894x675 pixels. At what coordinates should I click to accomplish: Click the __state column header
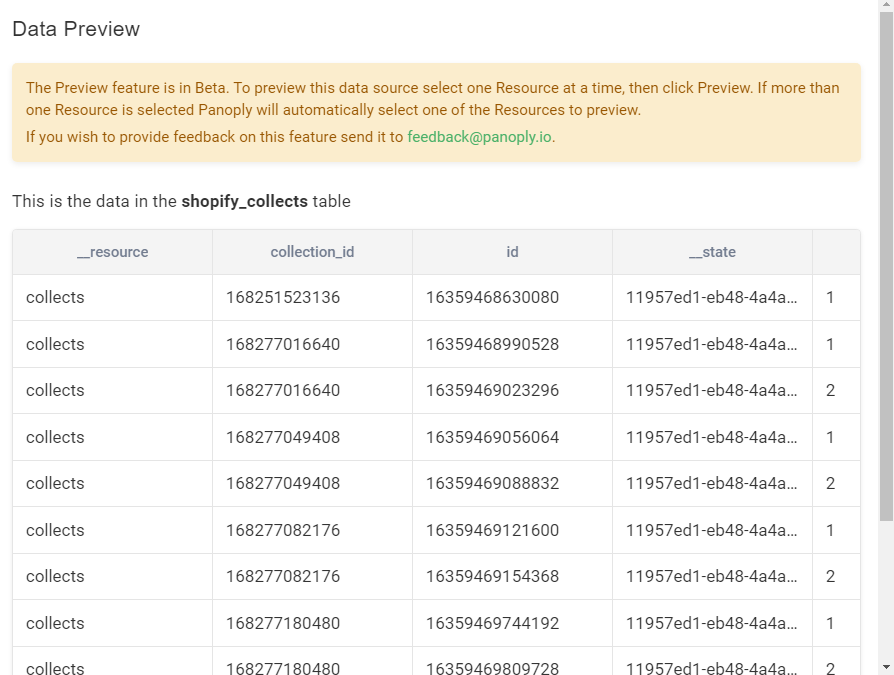(713, 252)
